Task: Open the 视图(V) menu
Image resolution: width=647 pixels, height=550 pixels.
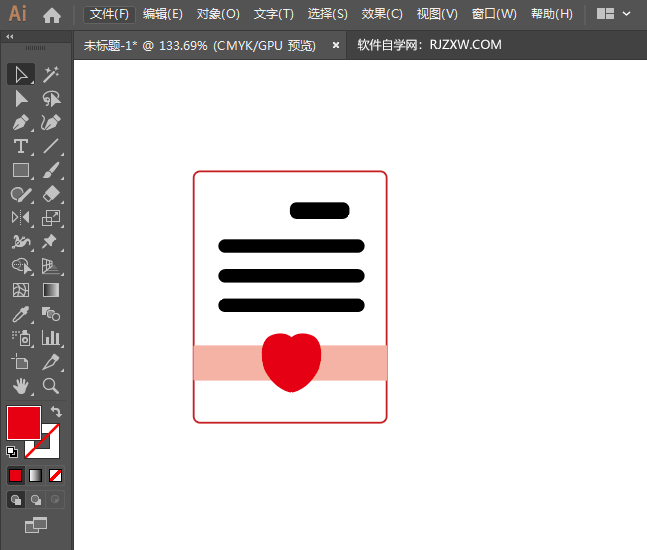Action: pos(437,14)
